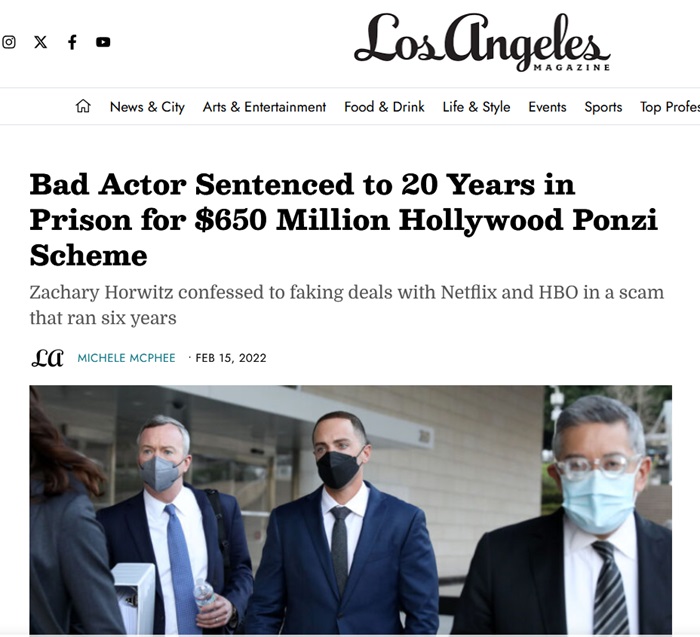700x637 pixels.
Task: Click the LA author avatar logo
Action: pyautogui.click(x=47, y=358)
